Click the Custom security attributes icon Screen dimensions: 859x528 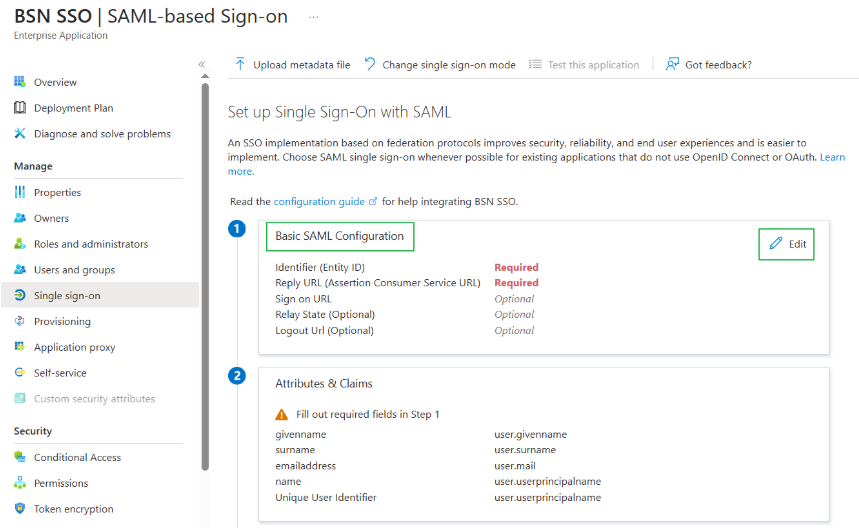click(20, 398)
